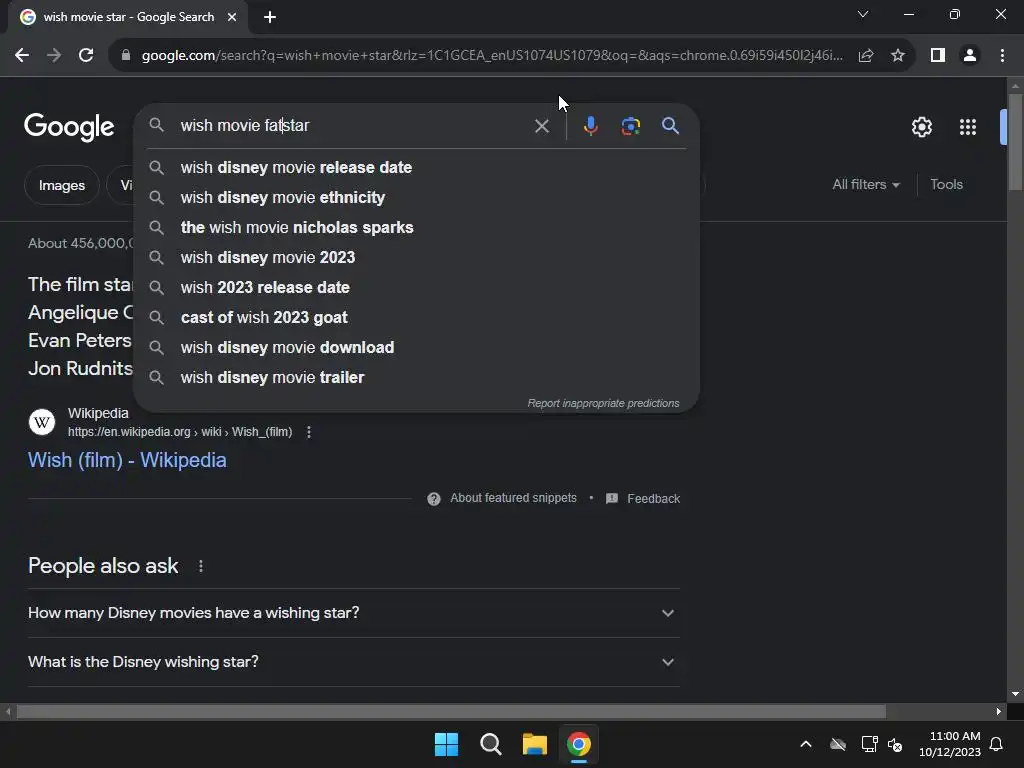Open the clock showing 11:00 AM
Image resolution: width=1024 pixels, height=768 pixels.
[950, 744]
